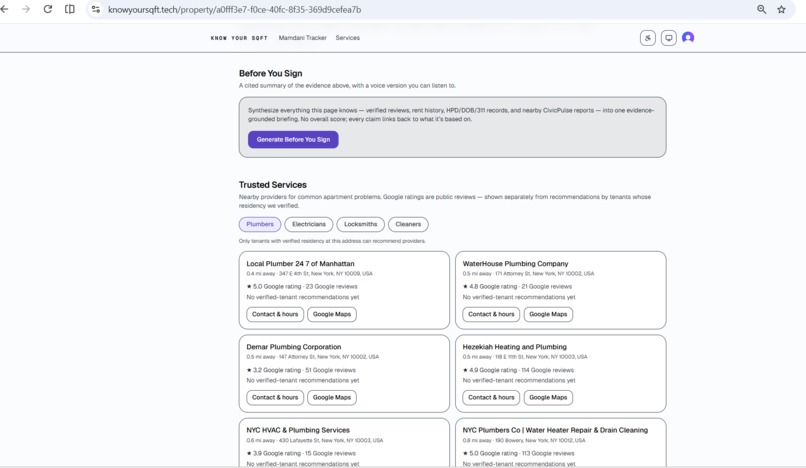Open the display/monitor icon in header
The width and height of the screenshot is (806, 468).
click(x=668, y=38)
